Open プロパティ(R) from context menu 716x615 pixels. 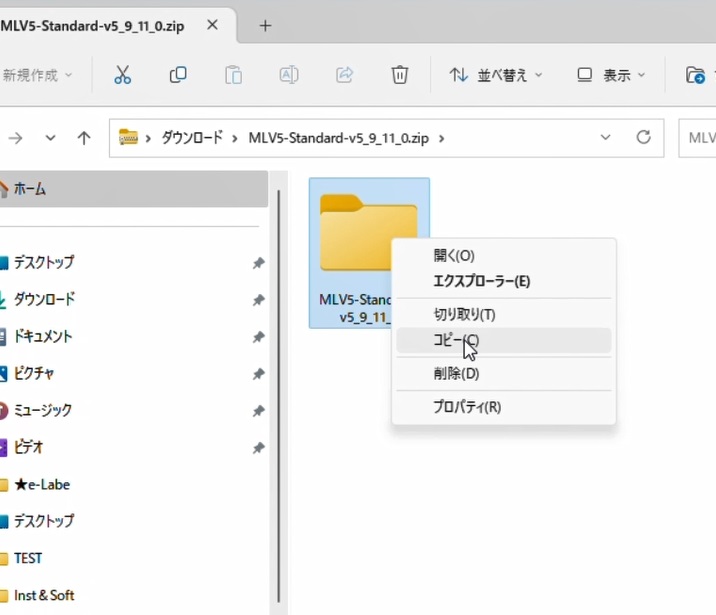pyautogui.click(x=504, y=407)
